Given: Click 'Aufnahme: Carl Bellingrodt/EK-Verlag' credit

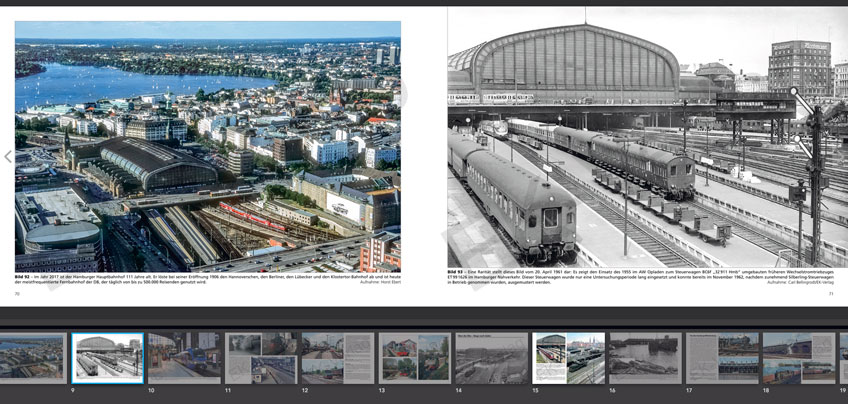Looking at the screenshot, I should point(800,282).
